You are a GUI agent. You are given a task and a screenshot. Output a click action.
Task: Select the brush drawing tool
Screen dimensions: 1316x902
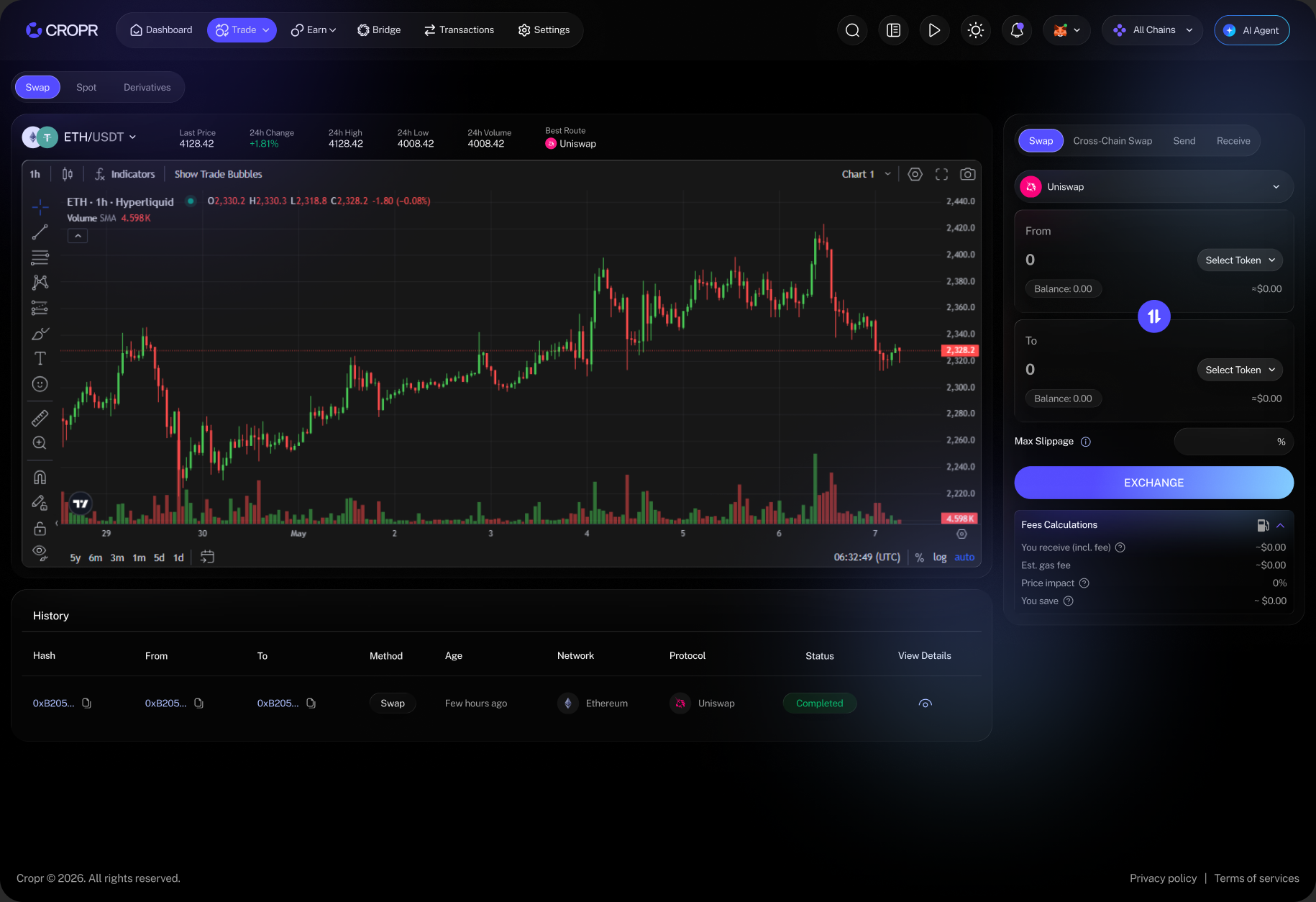point(40,334)
